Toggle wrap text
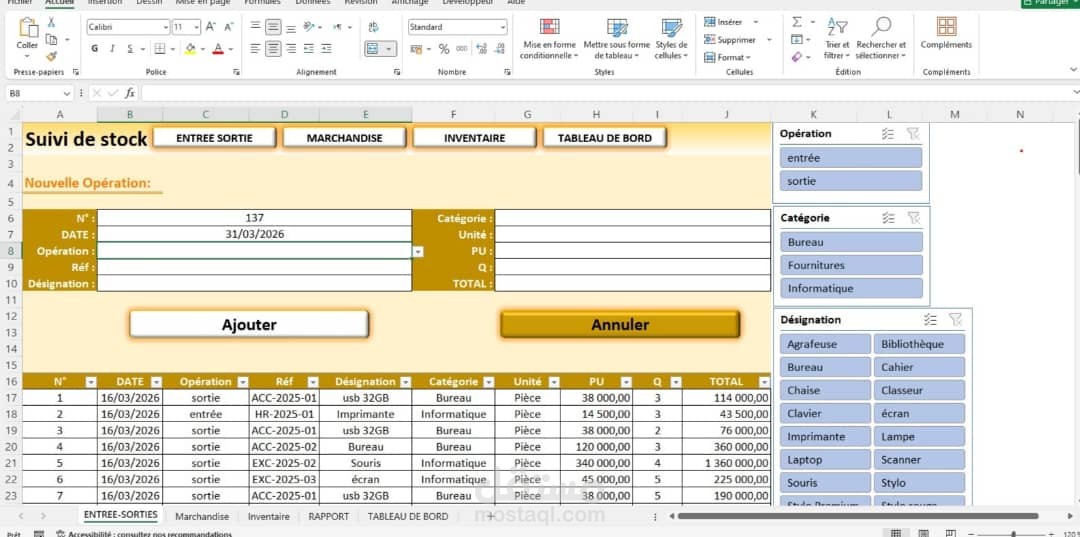This screenshot has height=537, width=1080. point(373,27)
